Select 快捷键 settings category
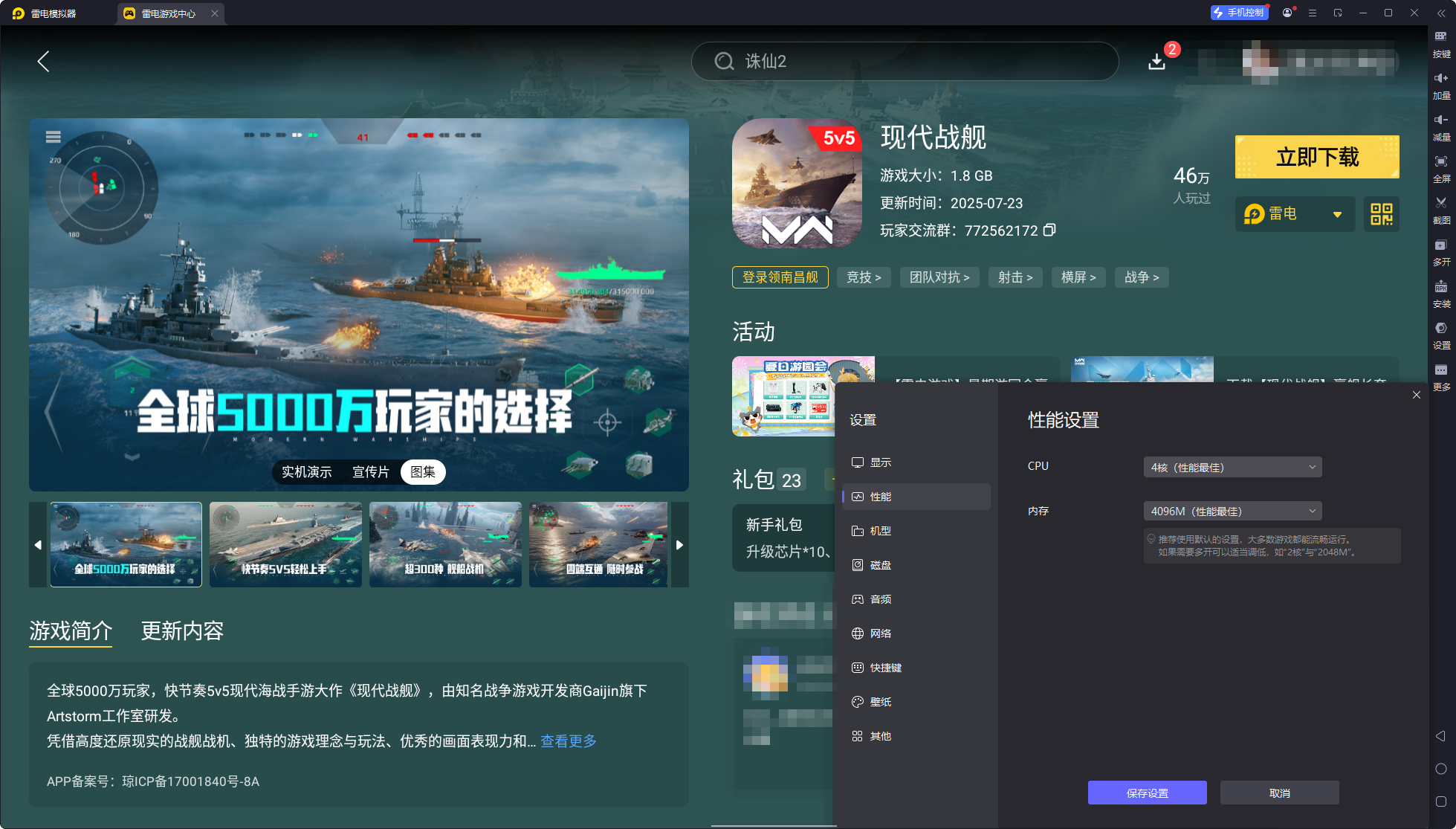Screen dimensions: 1456x829 (x=916, y=668)
